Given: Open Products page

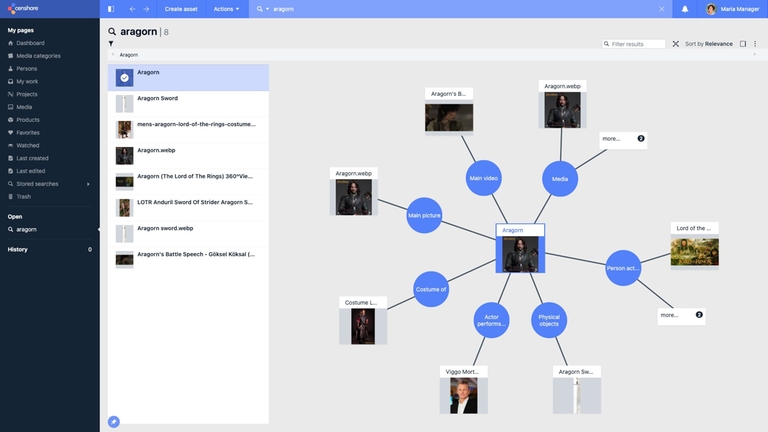Looking at the screenshot, I should [28, 120].
